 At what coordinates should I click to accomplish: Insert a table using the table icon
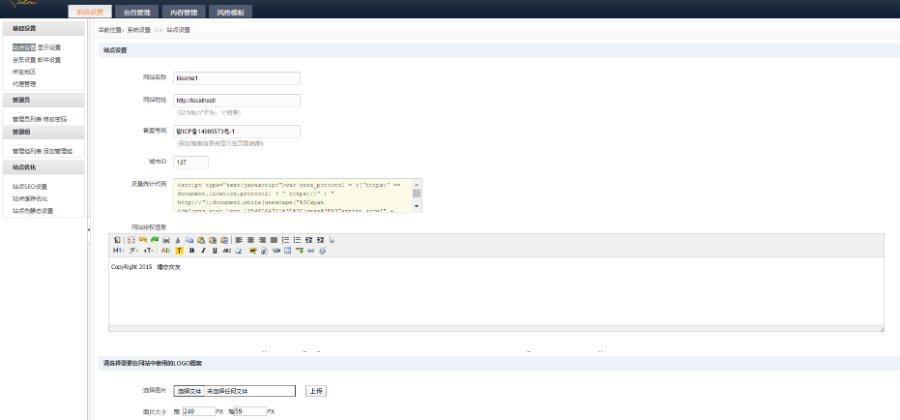coord(287,250)
